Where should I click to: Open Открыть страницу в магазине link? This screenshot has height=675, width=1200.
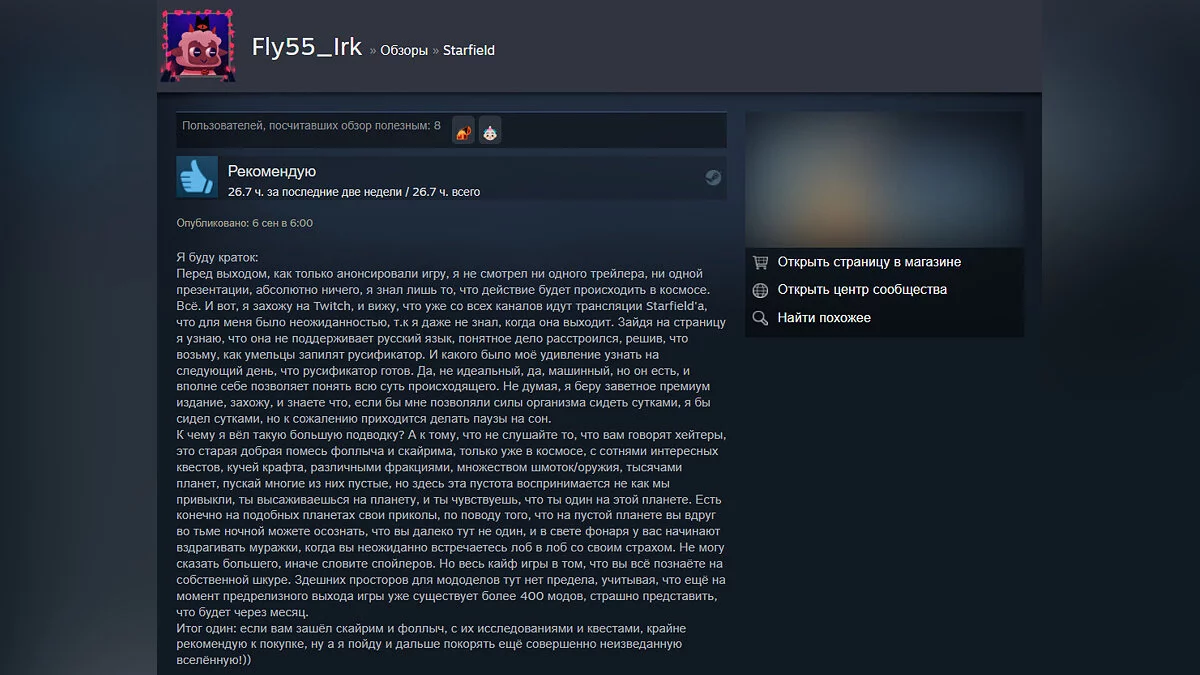[869, 262]
